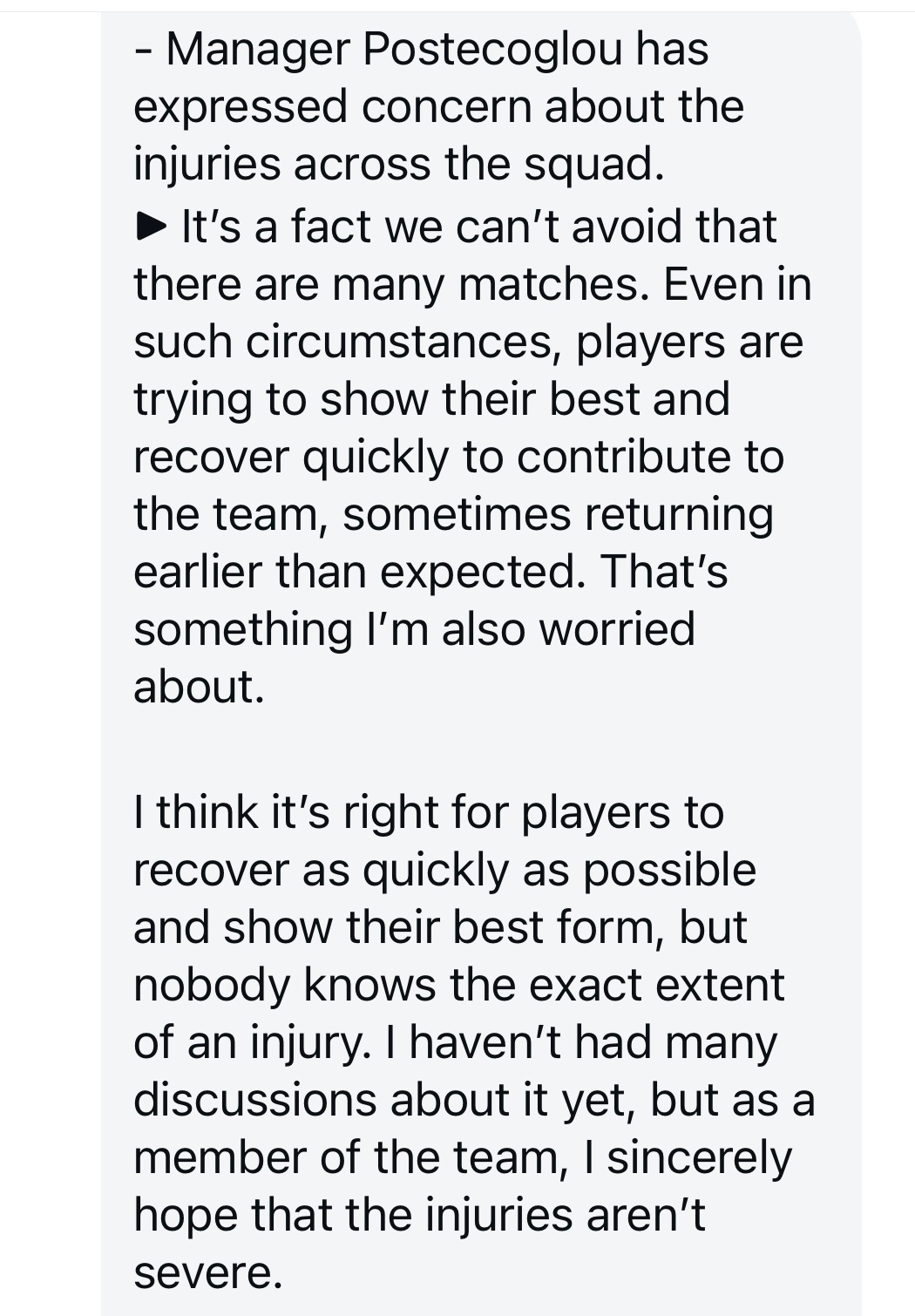
Task: Tap the single word "about." ending the paragraph
Action: (199, 687)
